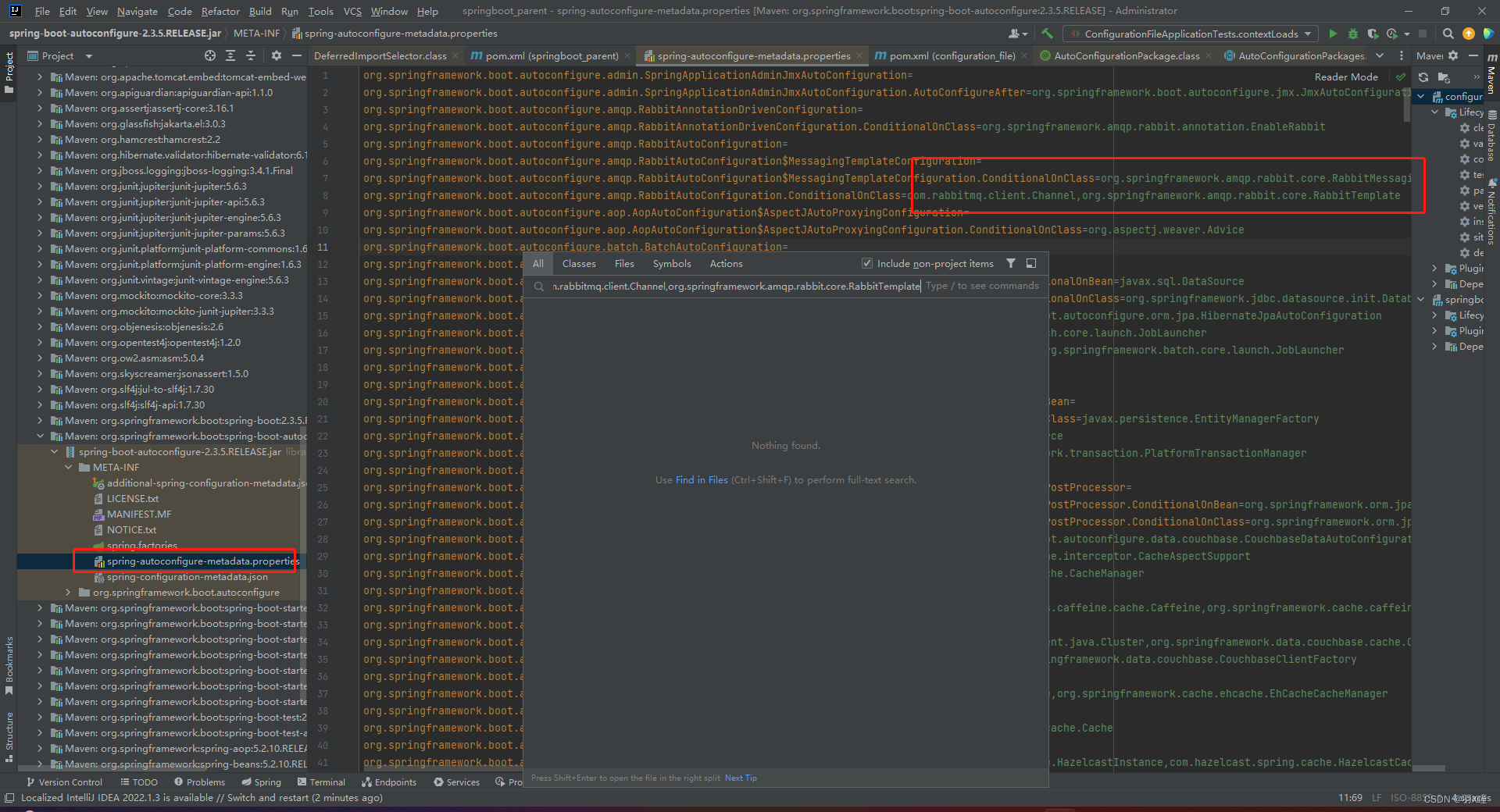The width and height of the screenshot is (1500, 812).
Task: Open the Services tool window
Action: click(x=457, y=782)
